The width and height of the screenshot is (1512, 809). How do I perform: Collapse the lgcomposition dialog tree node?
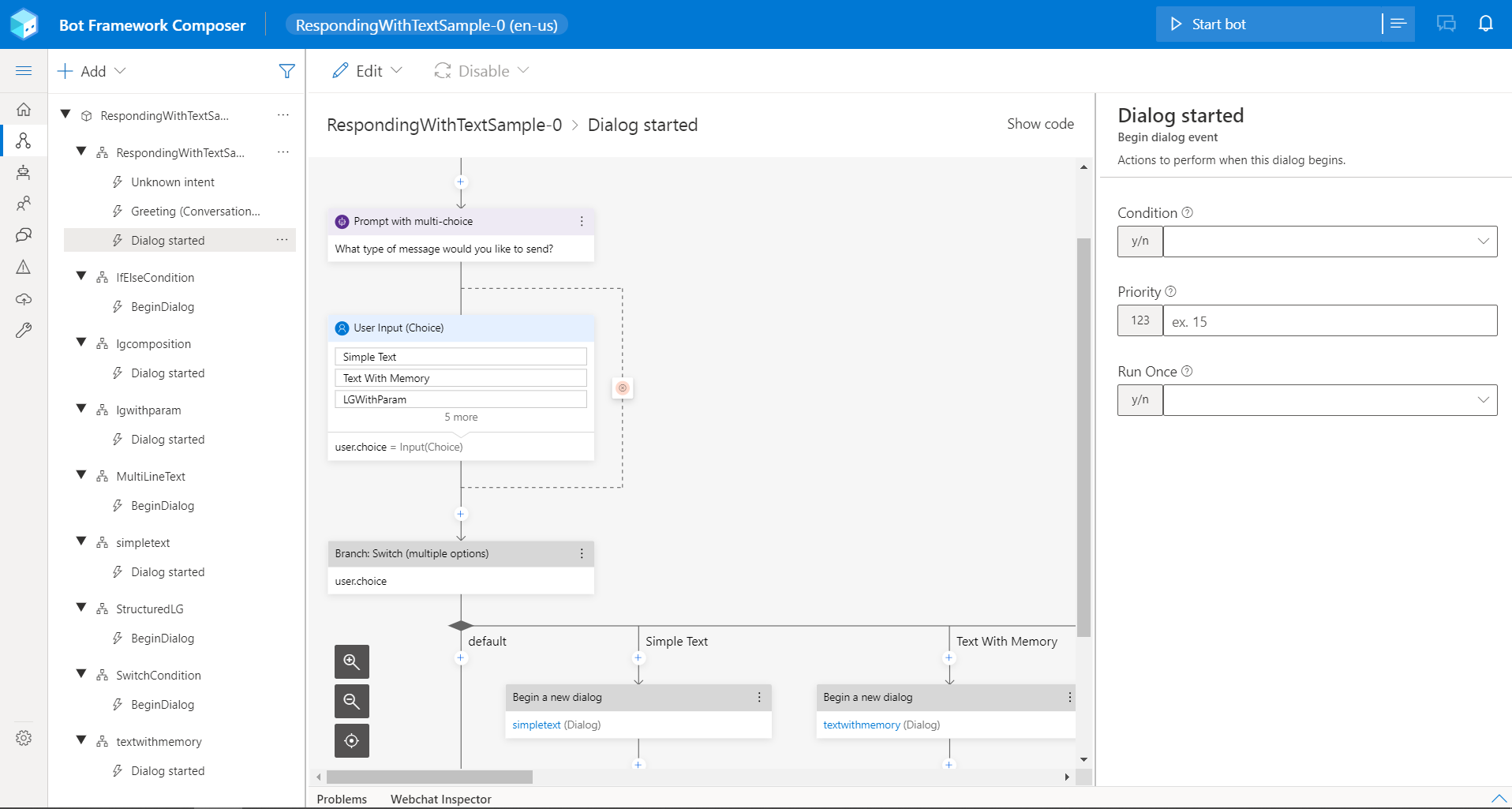pyautogui.click(x=81, y=343)
